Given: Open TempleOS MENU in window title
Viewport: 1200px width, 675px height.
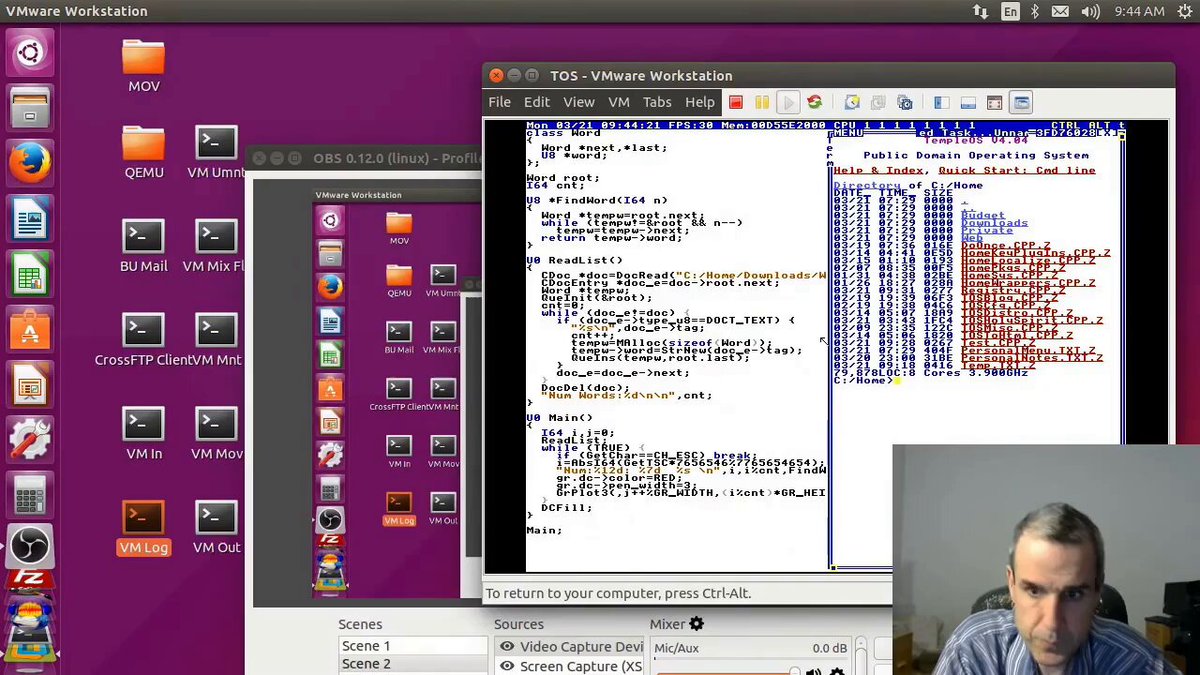Looking at the screenshot, I should 848,132.
